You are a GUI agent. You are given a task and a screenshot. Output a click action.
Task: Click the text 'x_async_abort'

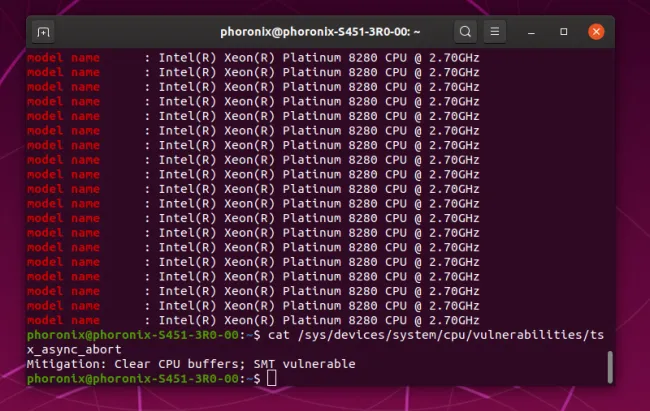click(74, 350)
